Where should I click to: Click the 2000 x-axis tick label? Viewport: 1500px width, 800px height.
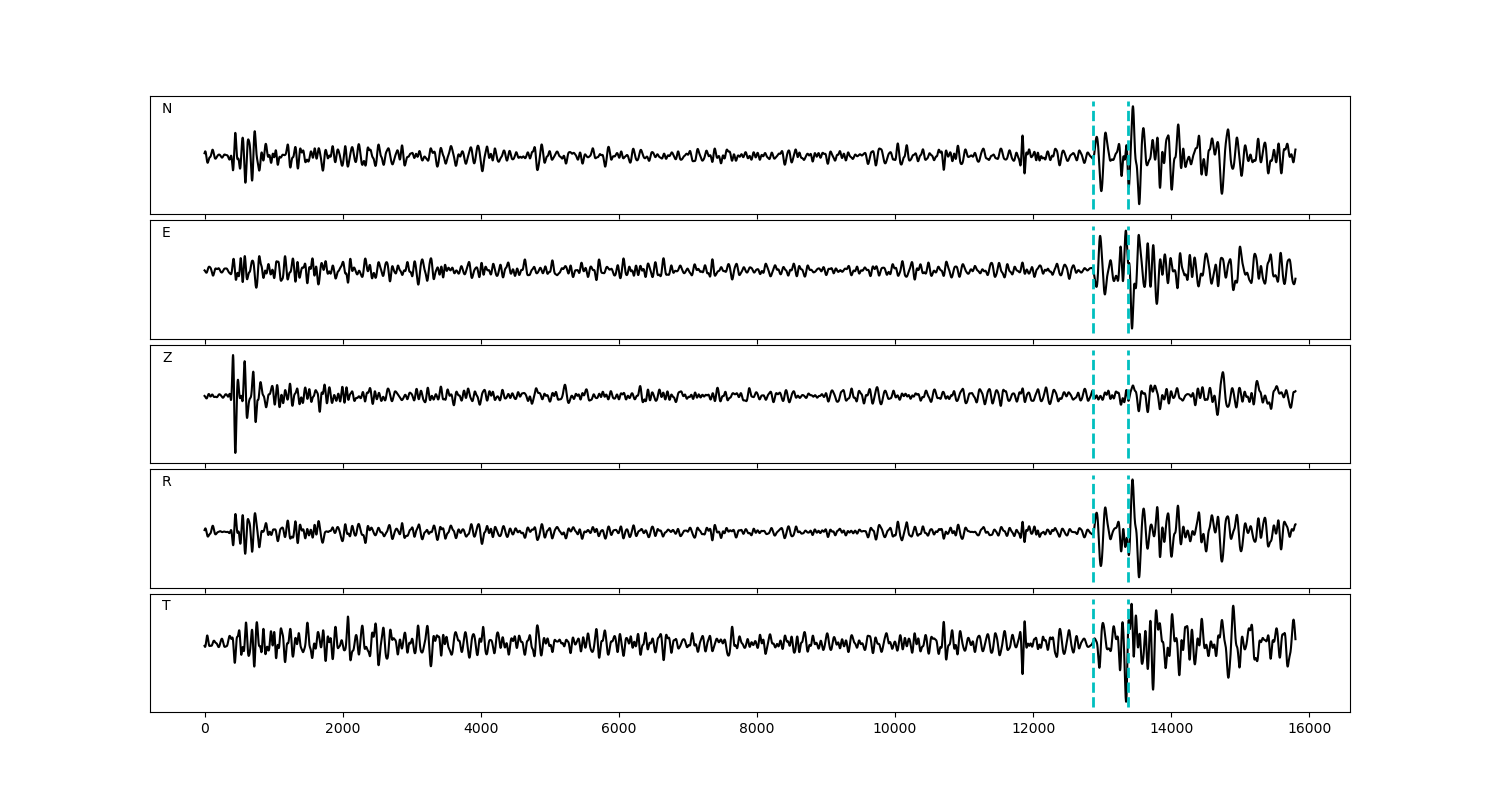(343, 730)
